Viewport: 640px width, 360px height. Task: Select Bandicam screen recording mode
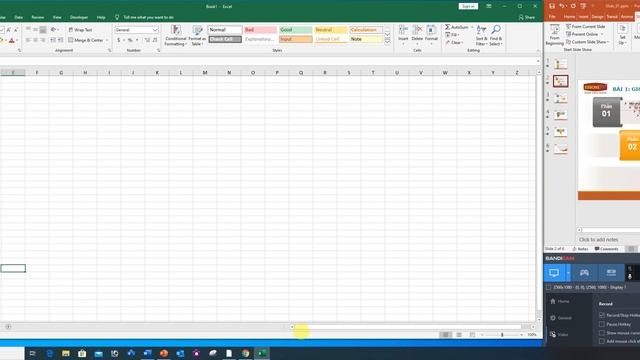tap(554, 273)
